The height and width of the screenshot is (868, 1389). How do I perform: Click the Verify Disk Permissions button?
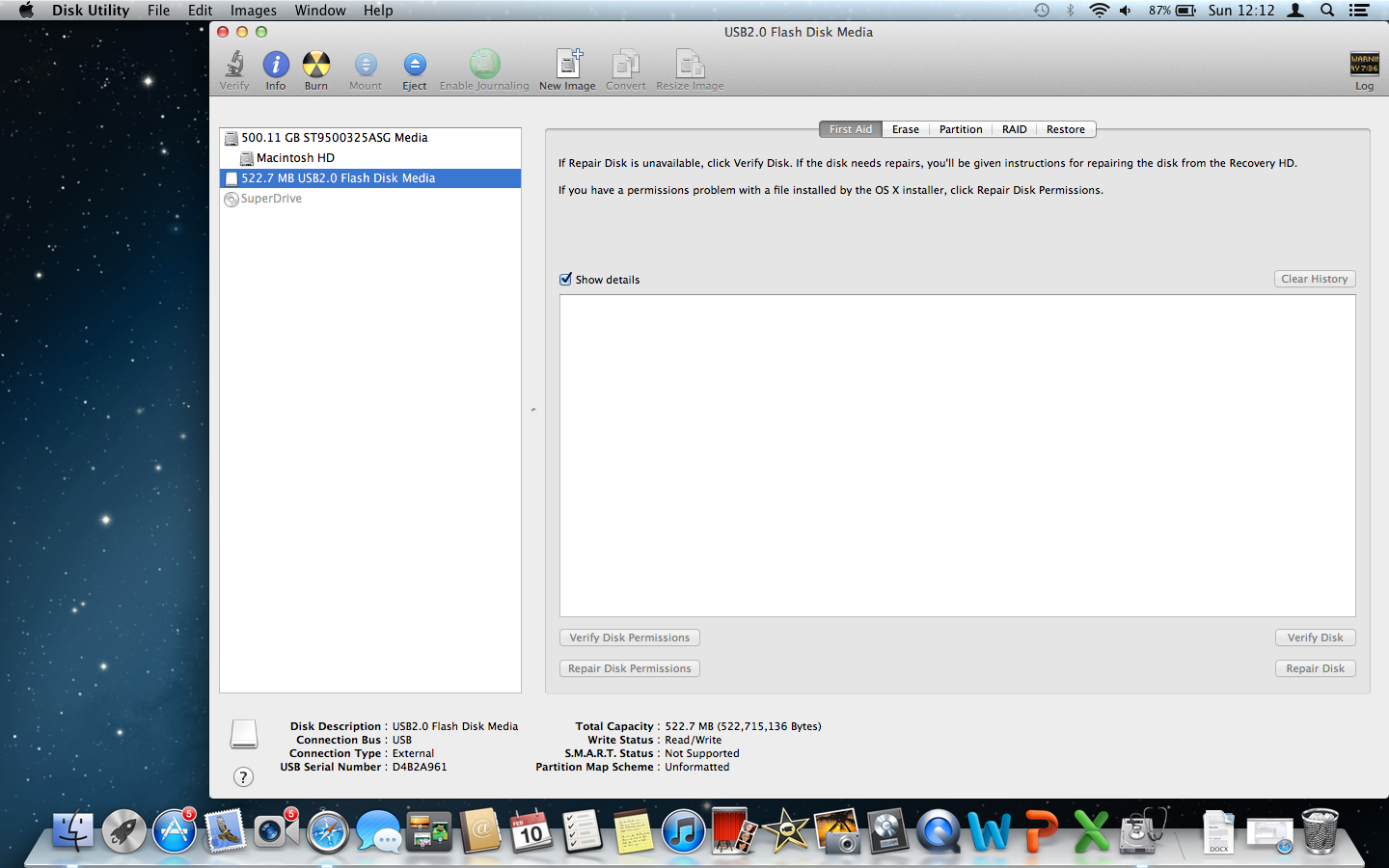tap(630, 637)
